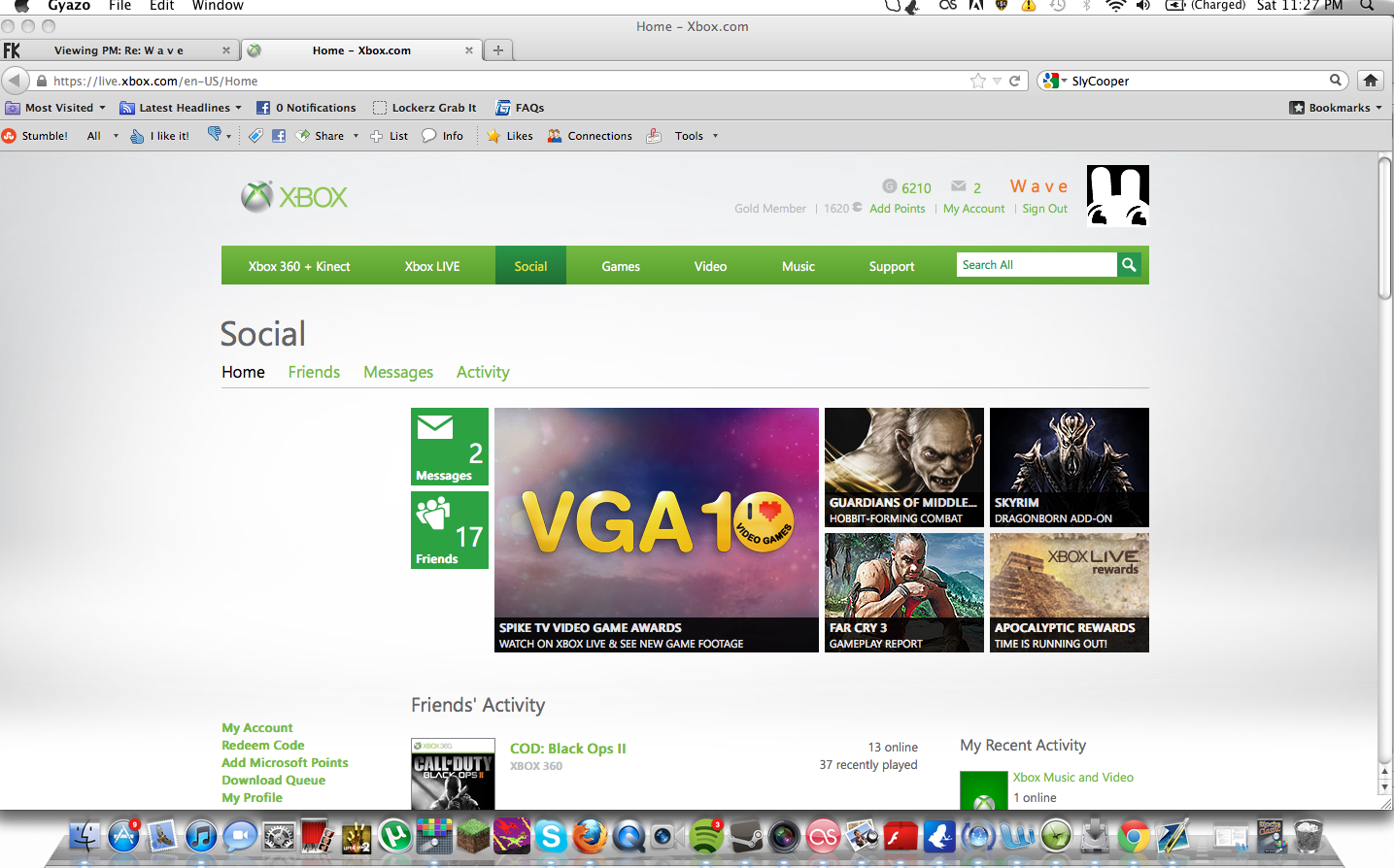The height and width of the screenshot is (868, 1394).
Task: Open the Friends tile showing 17
Action: 450,530
